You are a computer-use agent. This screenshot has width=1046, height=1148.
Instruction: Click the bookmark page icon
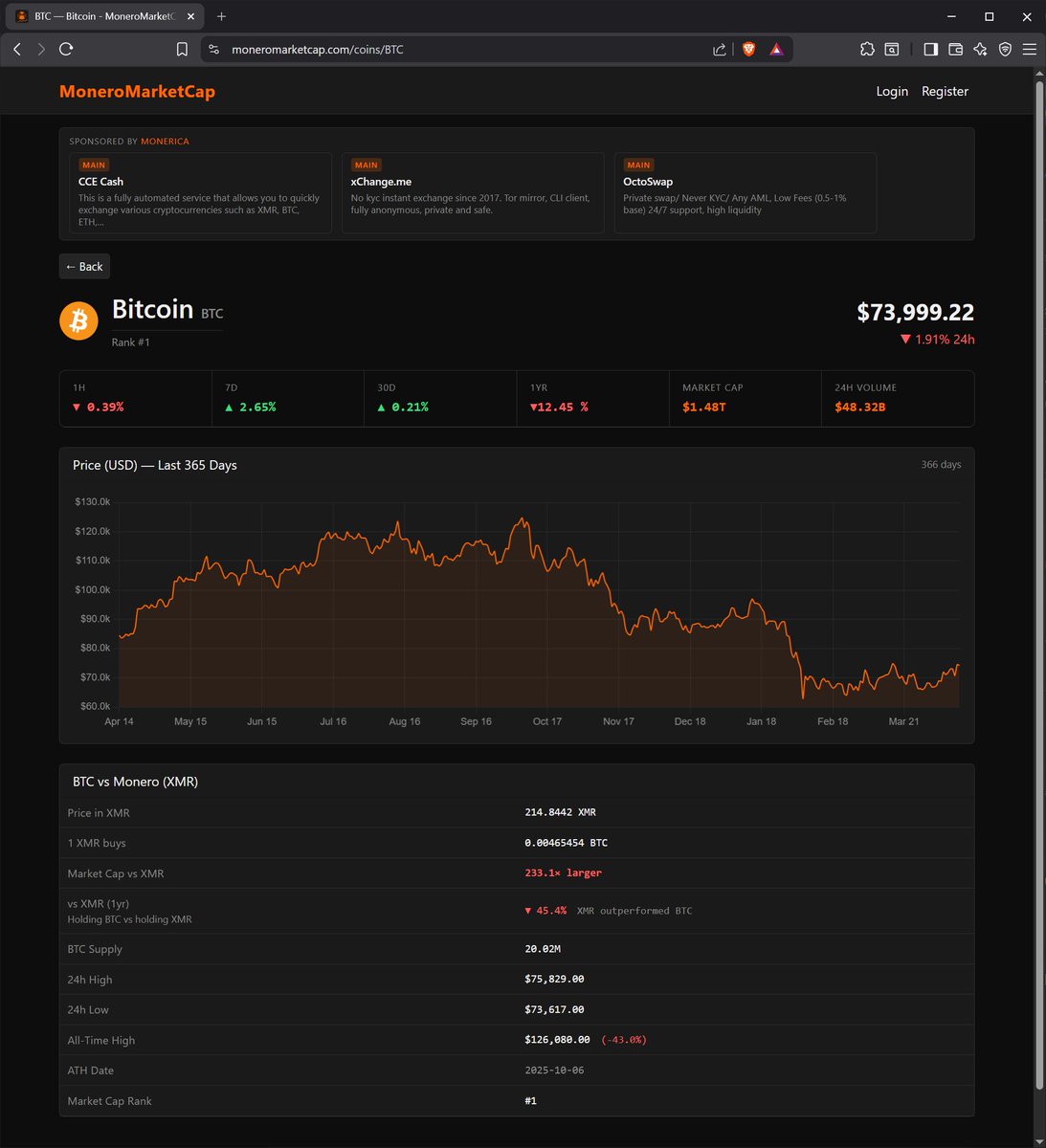point(182,49)
